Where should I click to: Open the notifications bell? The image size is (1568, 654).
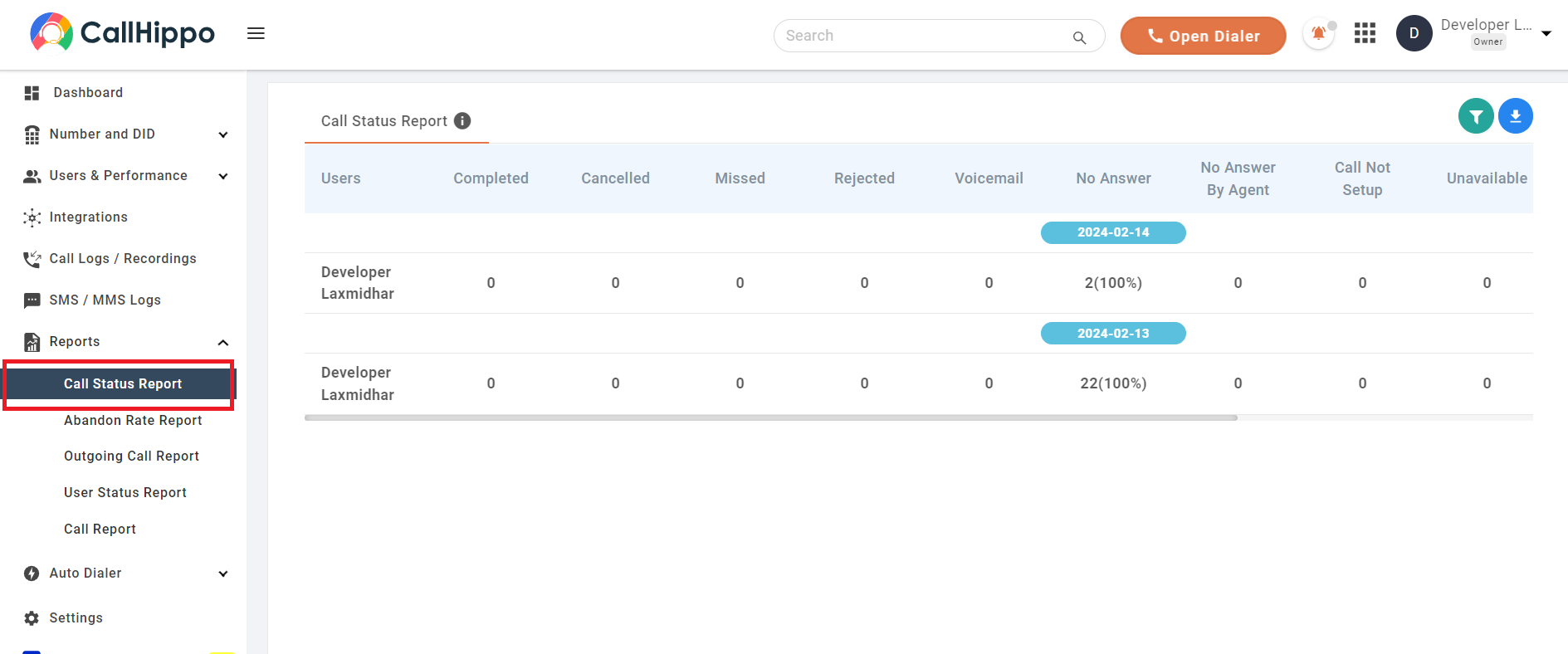click(x=1318, y=34)
